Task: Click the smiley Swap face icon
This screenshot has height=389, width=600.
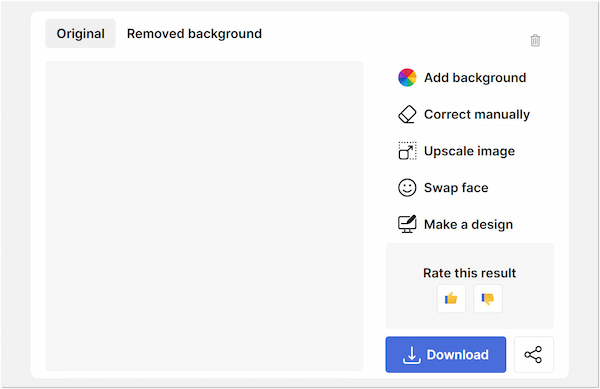Action: [407, 188]
